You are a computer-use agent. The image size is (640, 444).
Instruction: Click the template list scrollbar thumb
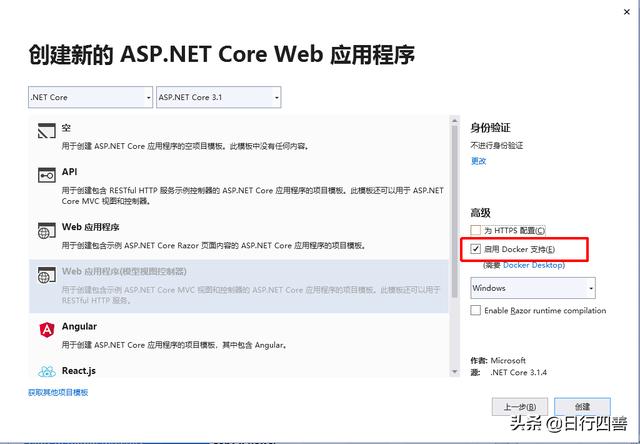tap(454, 211)
